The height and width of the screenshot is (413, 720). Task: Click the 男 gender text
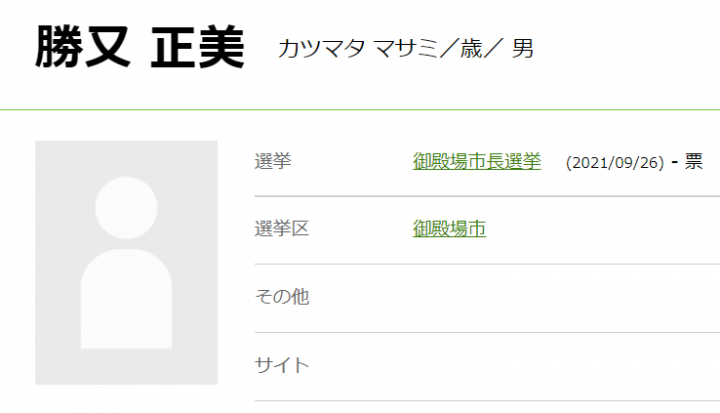pos(522,49)
